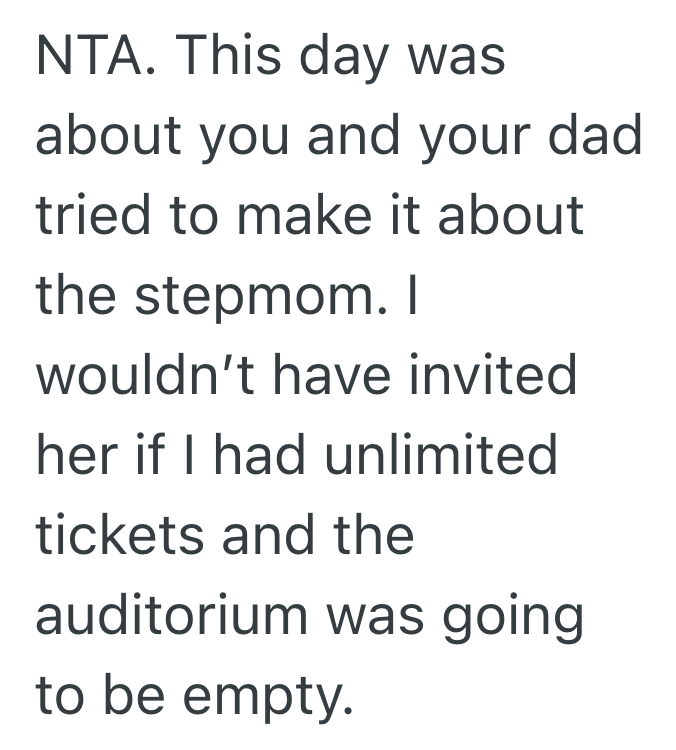Click the word "invited"
676x750 pixels.
[493, 374]
